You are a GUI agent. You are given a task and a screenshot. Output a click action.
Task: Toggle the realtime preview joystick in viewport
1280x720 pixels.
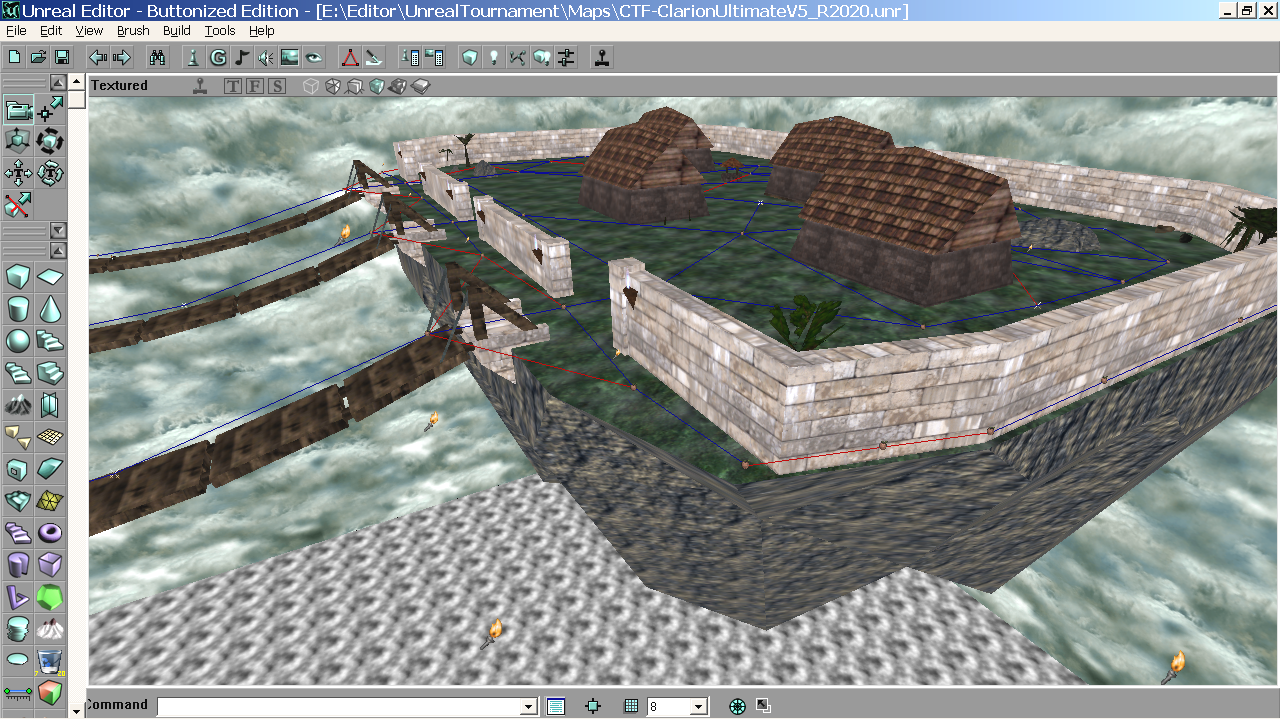tap(201, 86)
